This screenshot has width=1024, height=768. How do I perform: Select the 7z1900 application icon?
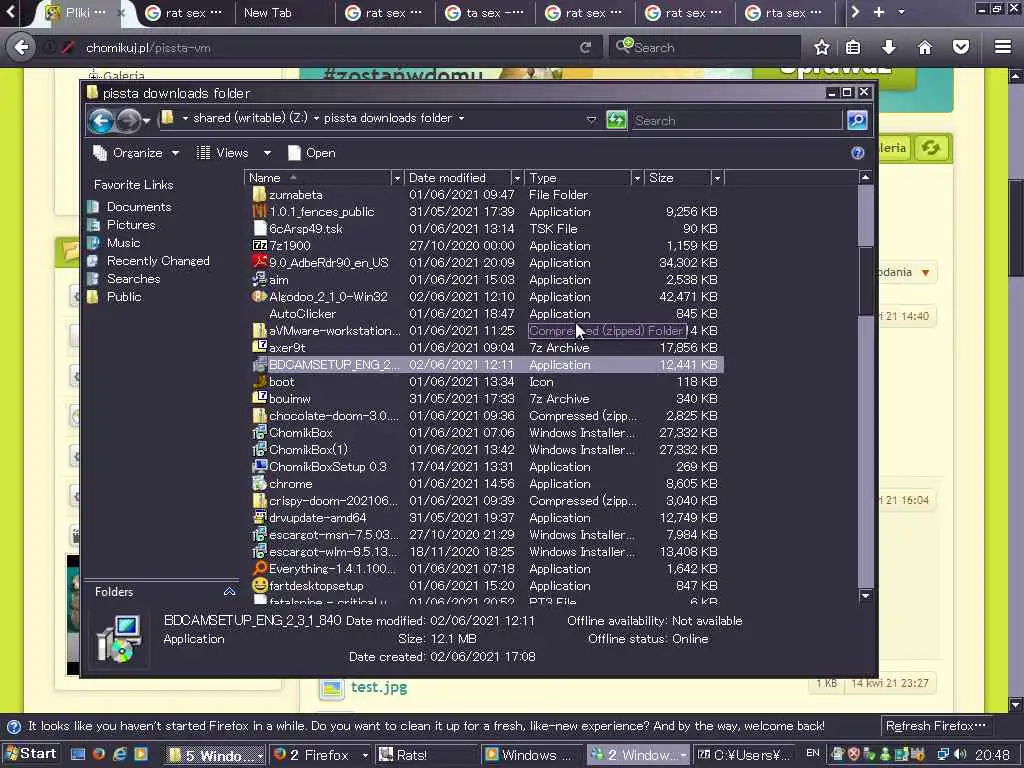[259, 246]
